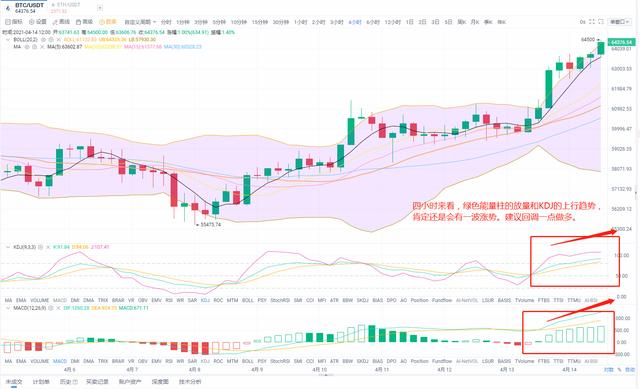Image resolution: width=640 pixels, height=389 pixels.
Task: Click the BTC coin icon beside BTC/USDT
Action: click(7, 8)
